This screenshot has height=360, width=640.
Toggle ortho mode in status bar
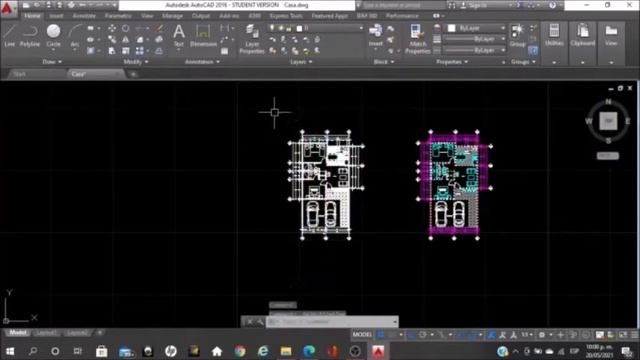click(x=411, y=335)
